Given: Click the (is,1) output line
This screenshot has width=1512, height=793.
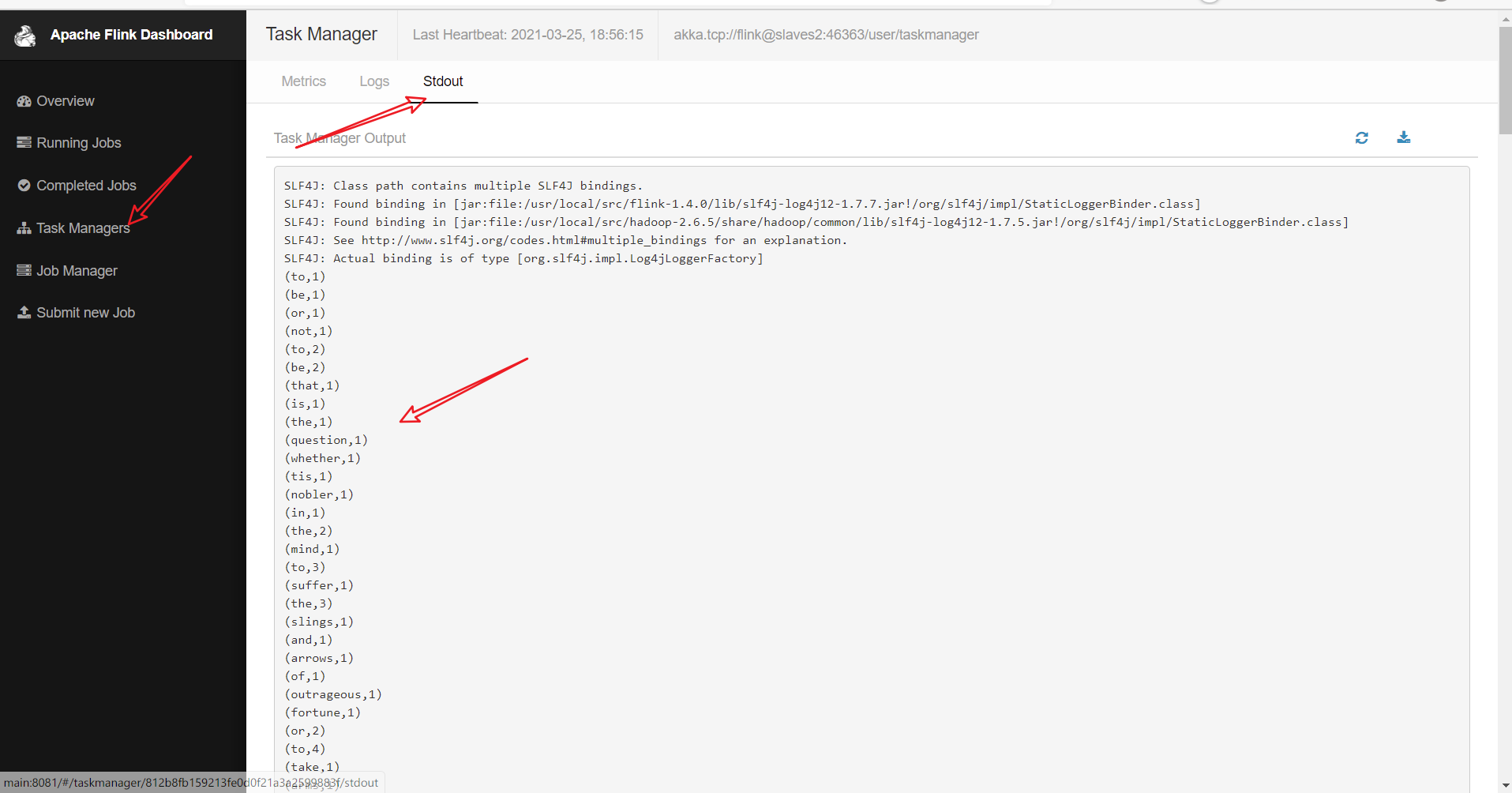Looking at the screenshot, I should [x=305, y=404].
